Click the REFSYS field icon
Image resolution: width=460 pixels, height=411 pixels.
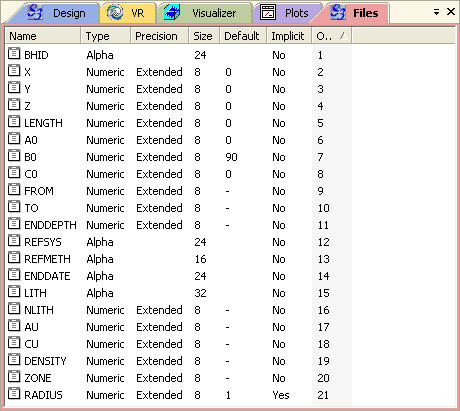pyautogui.click(x=14, y=241)
